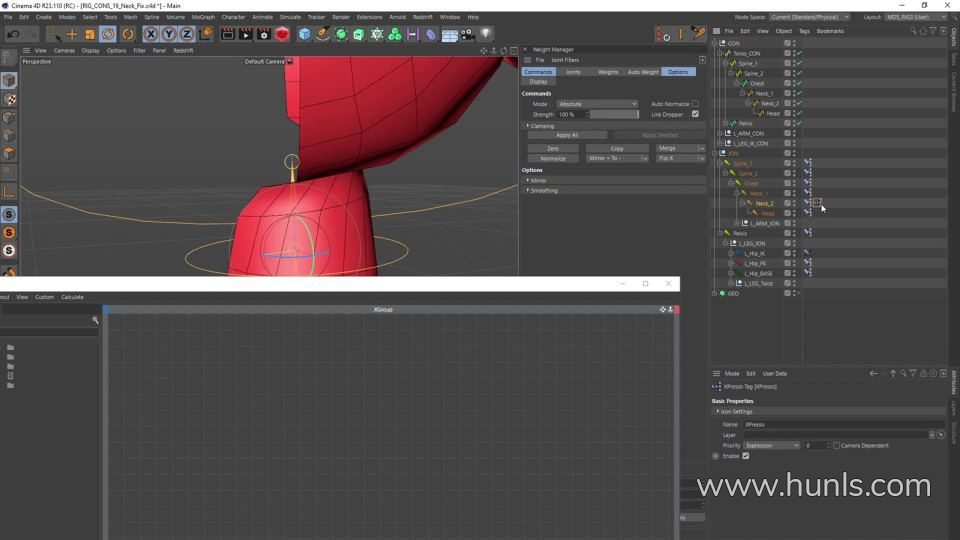Screen dimensions: 960x540
Task: Click the XPresso Name input field
Action: point(844,424)
